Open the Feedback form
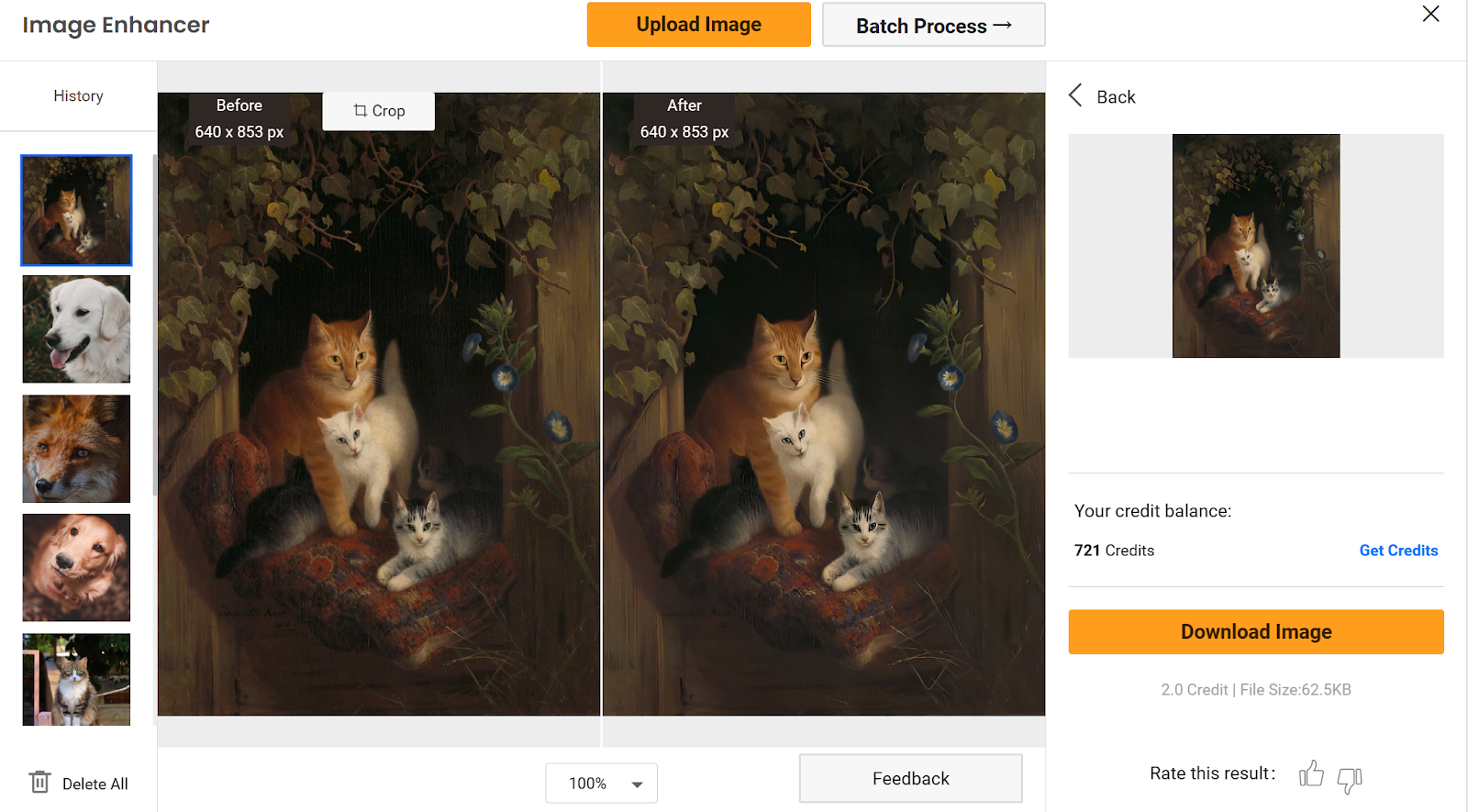This screenshot has height=812, width=1468. point(910,779)
